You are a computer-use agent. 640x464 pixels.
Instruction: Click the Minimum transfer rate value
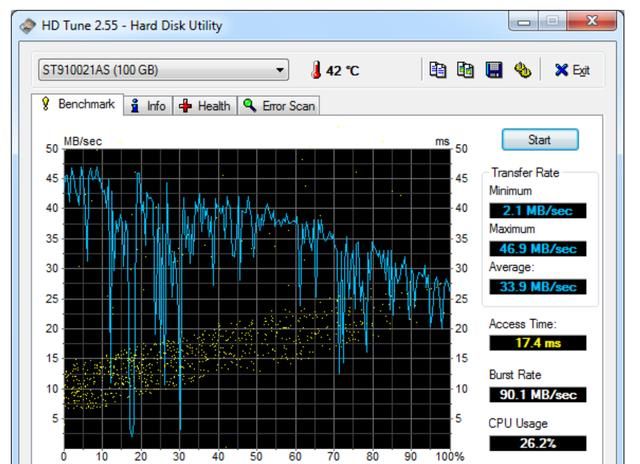tap(537, 211)
